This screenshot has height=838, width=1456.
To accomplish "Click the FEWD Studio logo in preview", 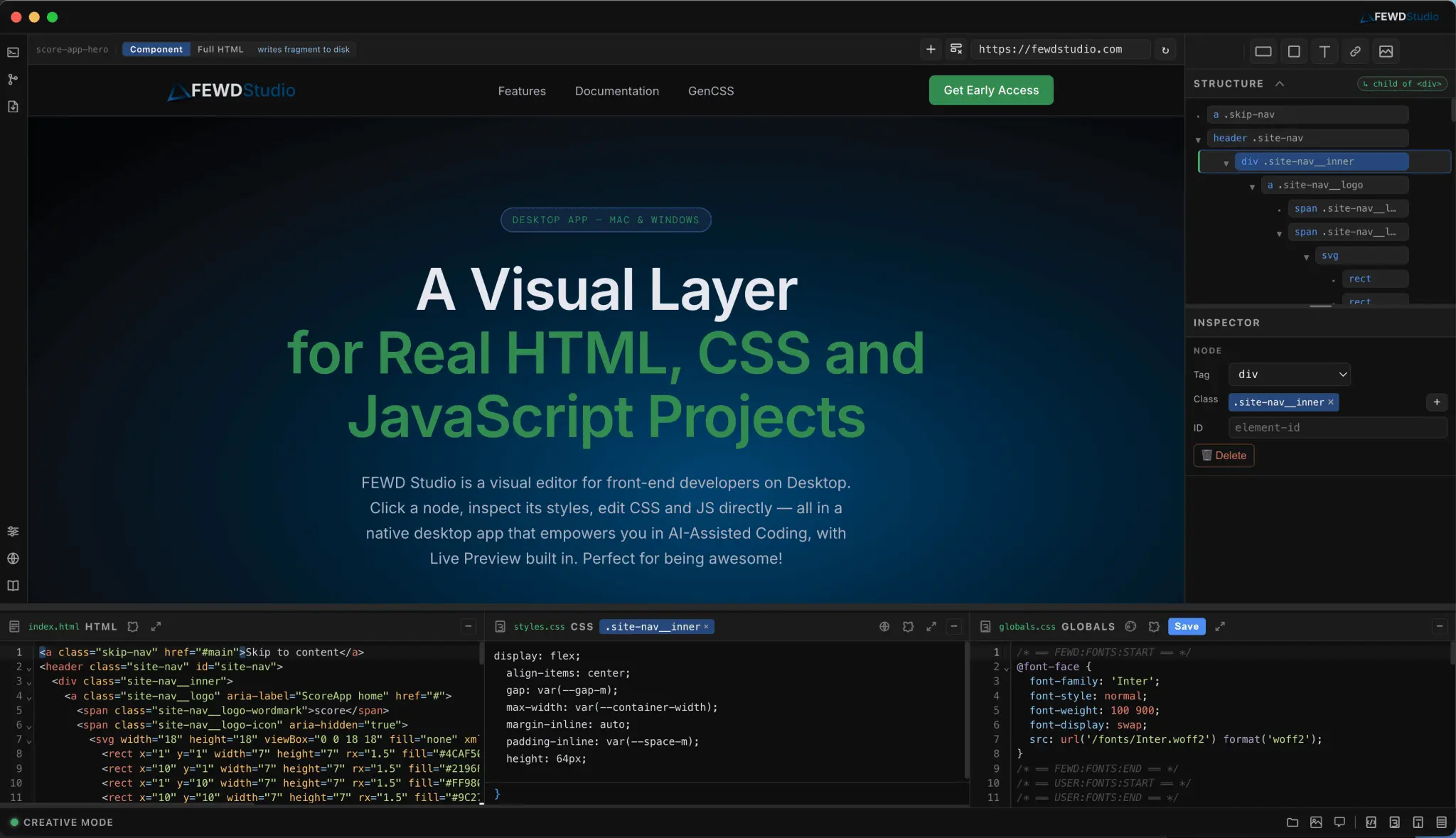I will pos(232,90).
